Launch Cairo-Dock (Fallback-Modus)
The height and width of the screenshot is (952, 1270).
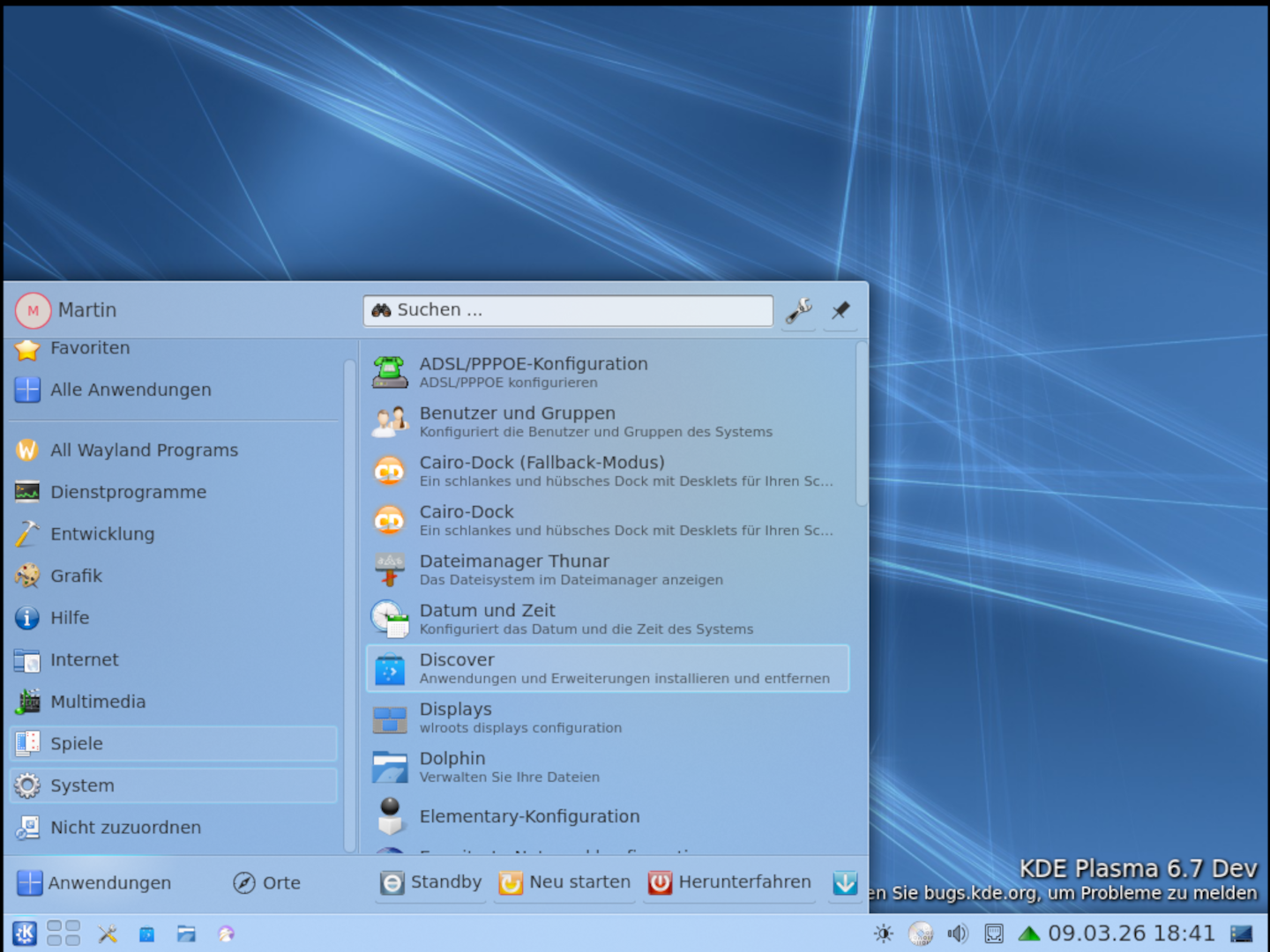coord(607,471)
